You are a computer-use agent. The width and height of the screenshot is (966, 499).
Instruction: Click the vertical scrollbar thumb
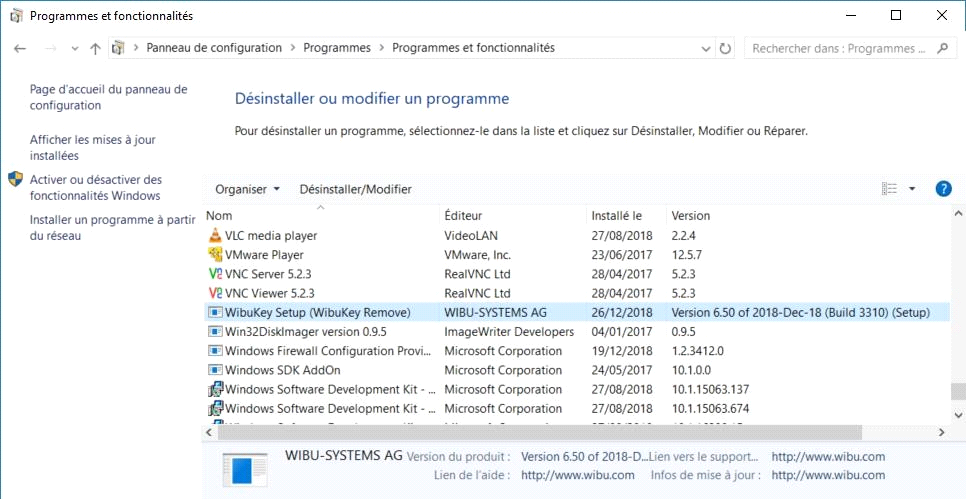click(x=957, y=392)
